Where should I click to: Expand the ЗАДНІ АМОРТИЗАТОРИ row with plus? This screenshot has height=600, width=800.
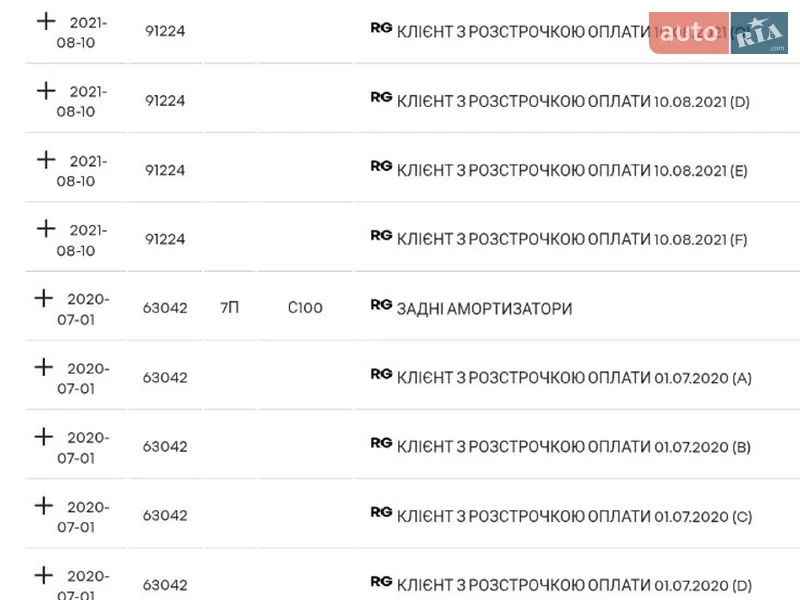44,298
